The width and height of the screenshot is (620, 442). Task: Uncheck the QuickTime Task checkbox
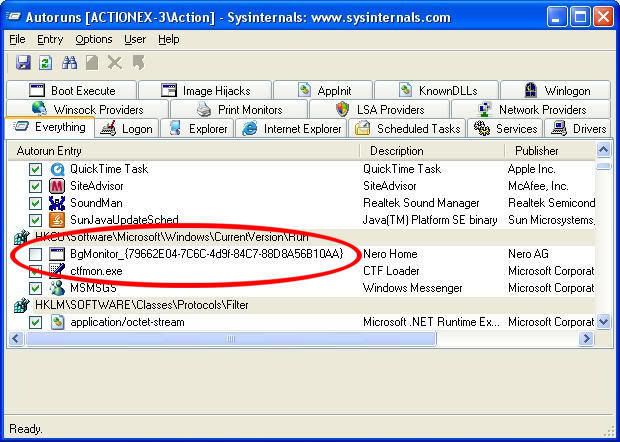click(36, 169)
